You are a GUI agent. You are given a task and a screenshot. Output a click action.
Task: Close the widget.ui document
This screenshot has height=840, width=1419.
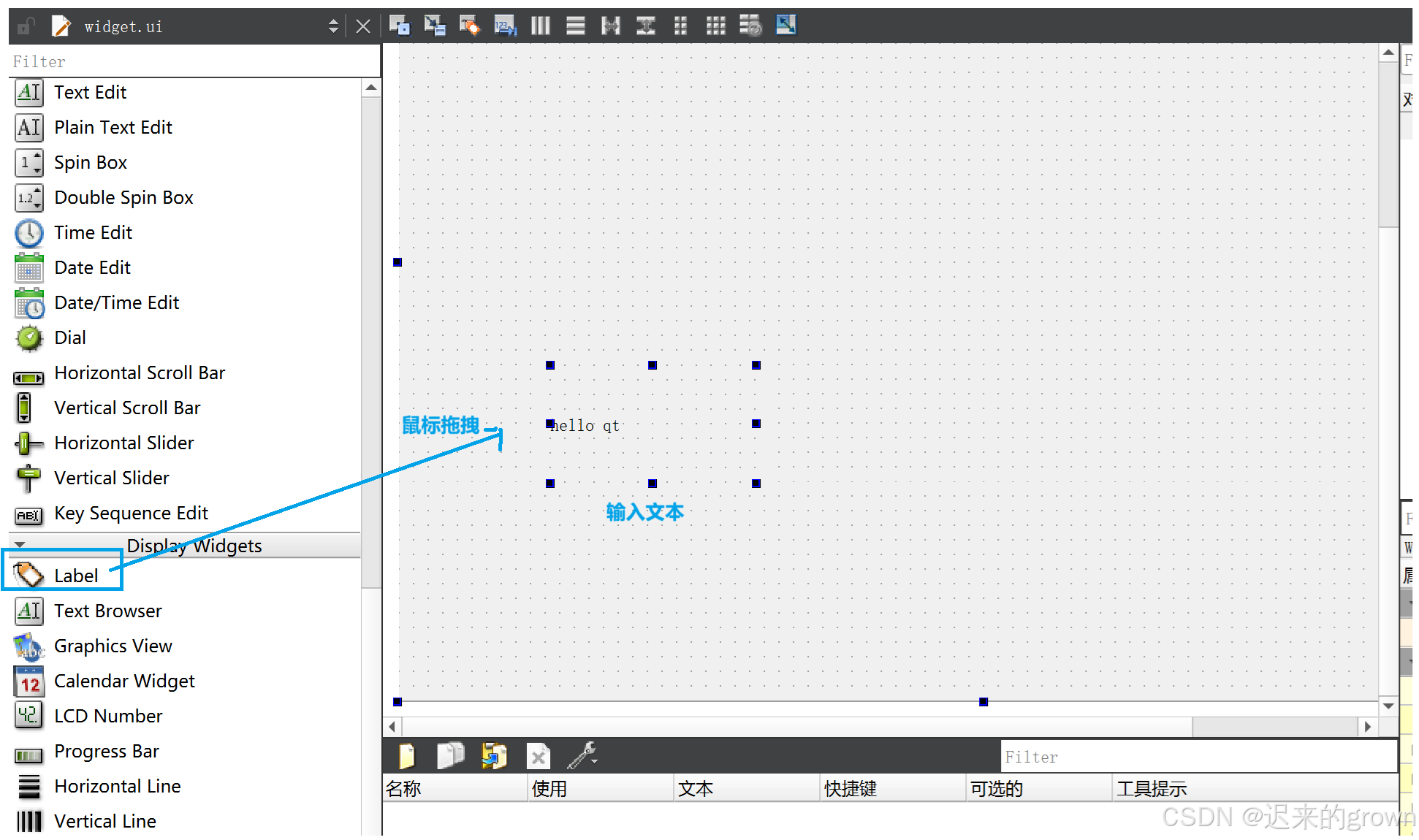coord(362,26)
